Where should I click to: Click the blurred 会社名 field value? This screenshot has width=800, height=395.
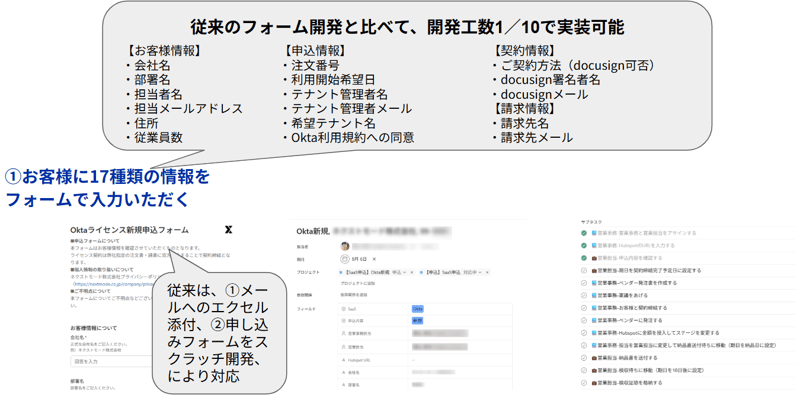click(434, 372)
